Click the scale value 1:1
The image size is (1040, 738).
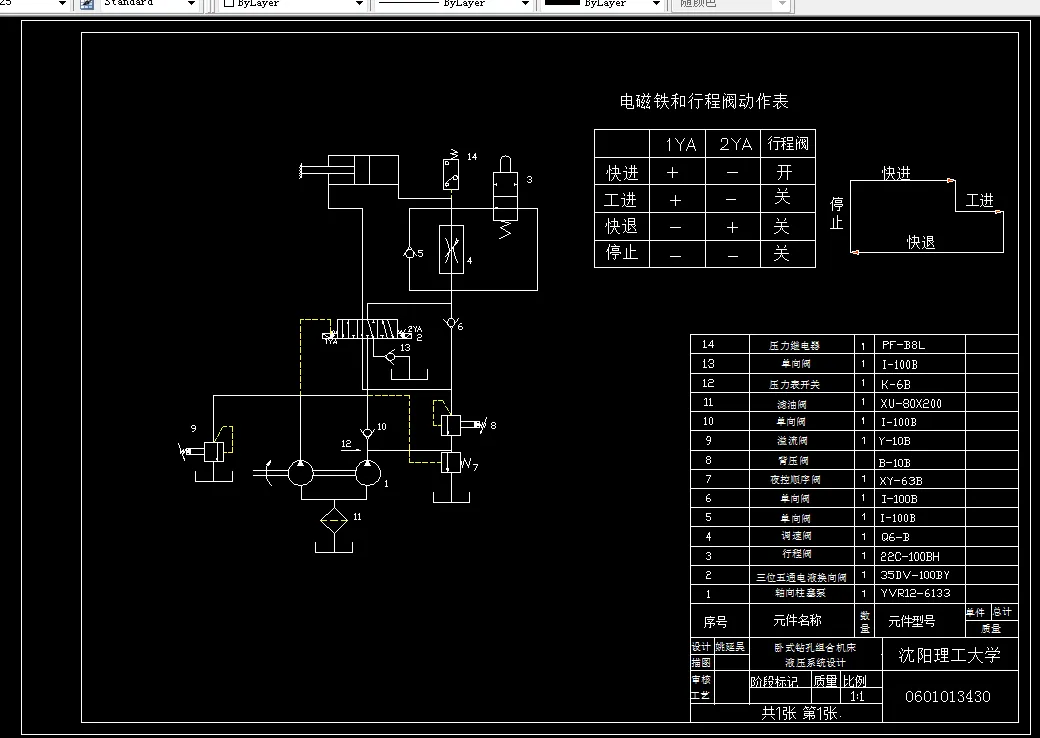857,696
